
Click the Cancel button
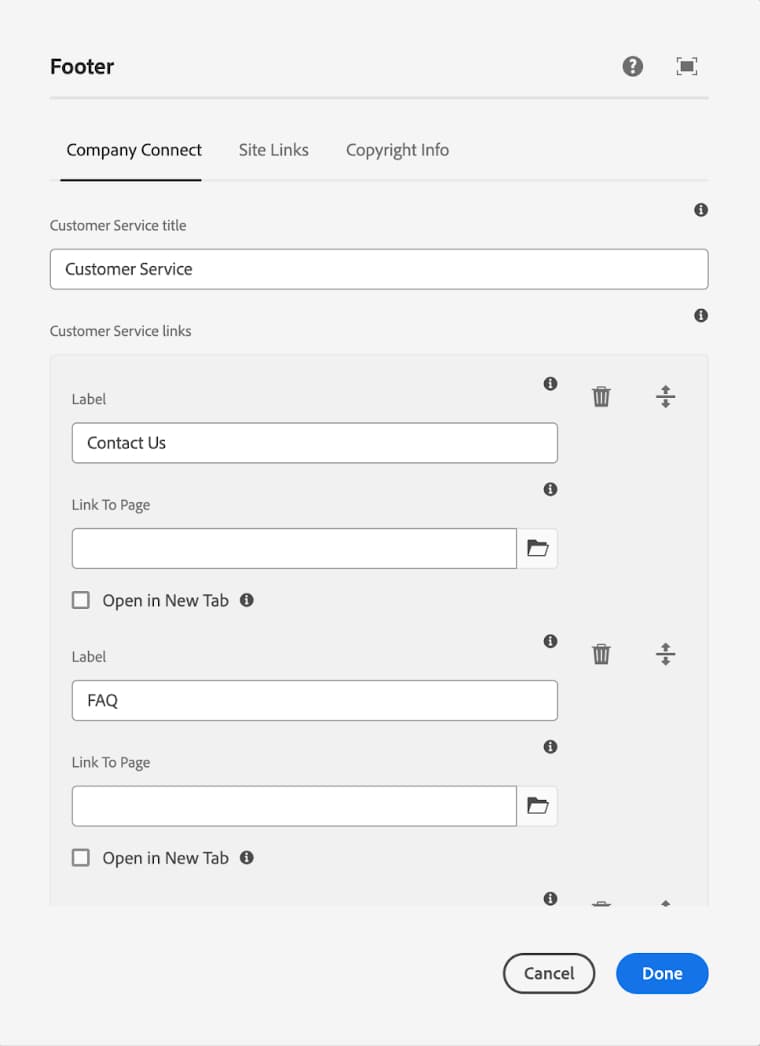coord(549,973)
